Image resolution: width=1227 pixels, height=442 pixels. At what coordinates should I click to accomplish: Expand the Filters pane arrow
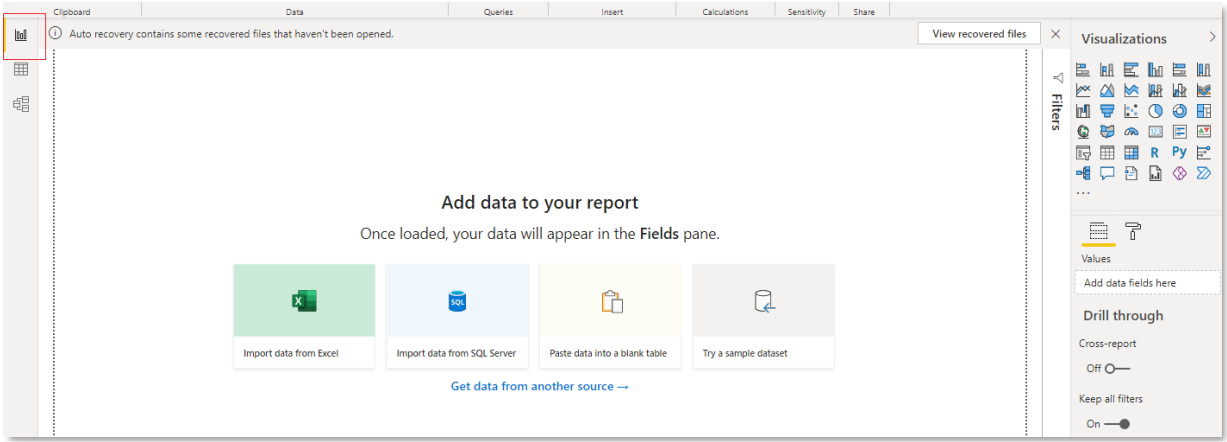(1057, 77)
